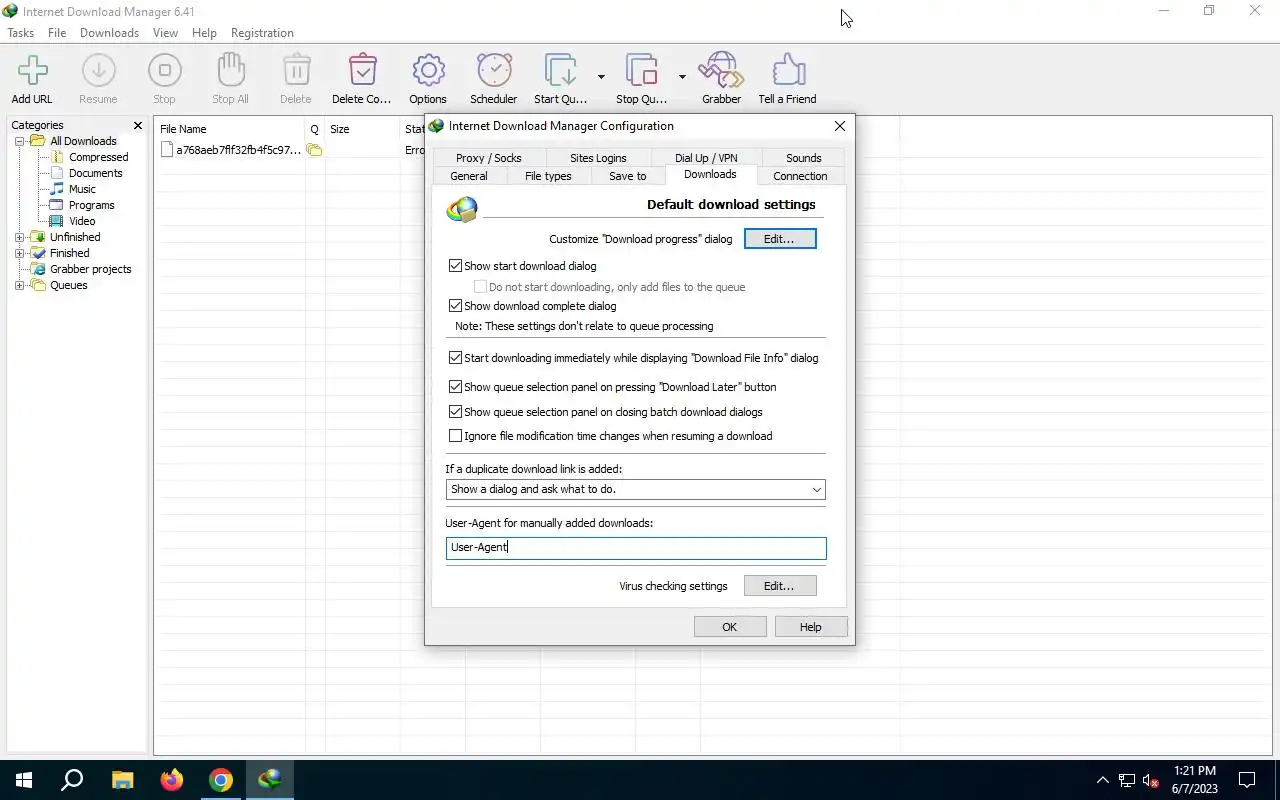Switch to the General tab
Screen dimensions: 1280x800
tap(469, 176)
